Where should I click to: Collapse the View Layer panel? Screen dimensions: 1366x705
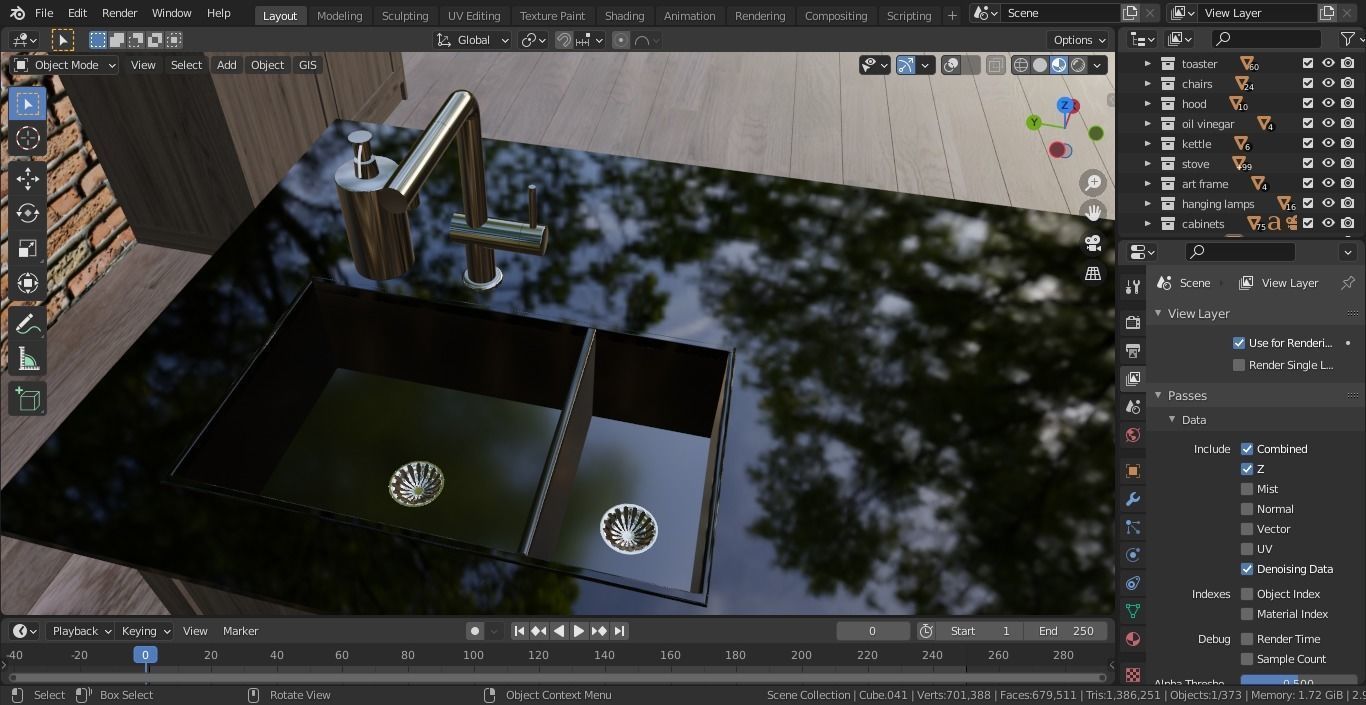coord(1159,314)
